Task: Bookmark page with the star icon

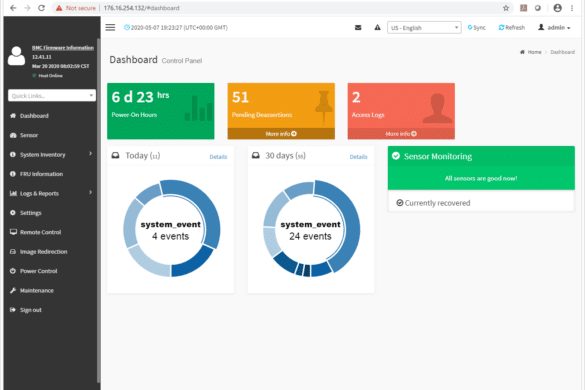Action: [506, 8]
